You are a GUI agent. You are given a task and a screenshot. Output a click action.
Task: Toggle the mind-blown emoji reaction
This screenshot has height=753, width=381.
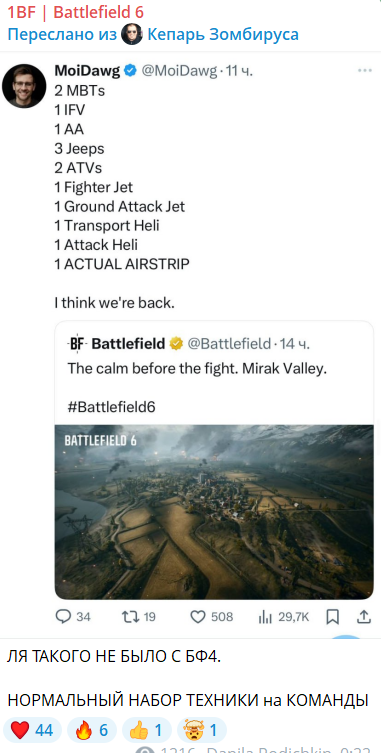point(202,731)
